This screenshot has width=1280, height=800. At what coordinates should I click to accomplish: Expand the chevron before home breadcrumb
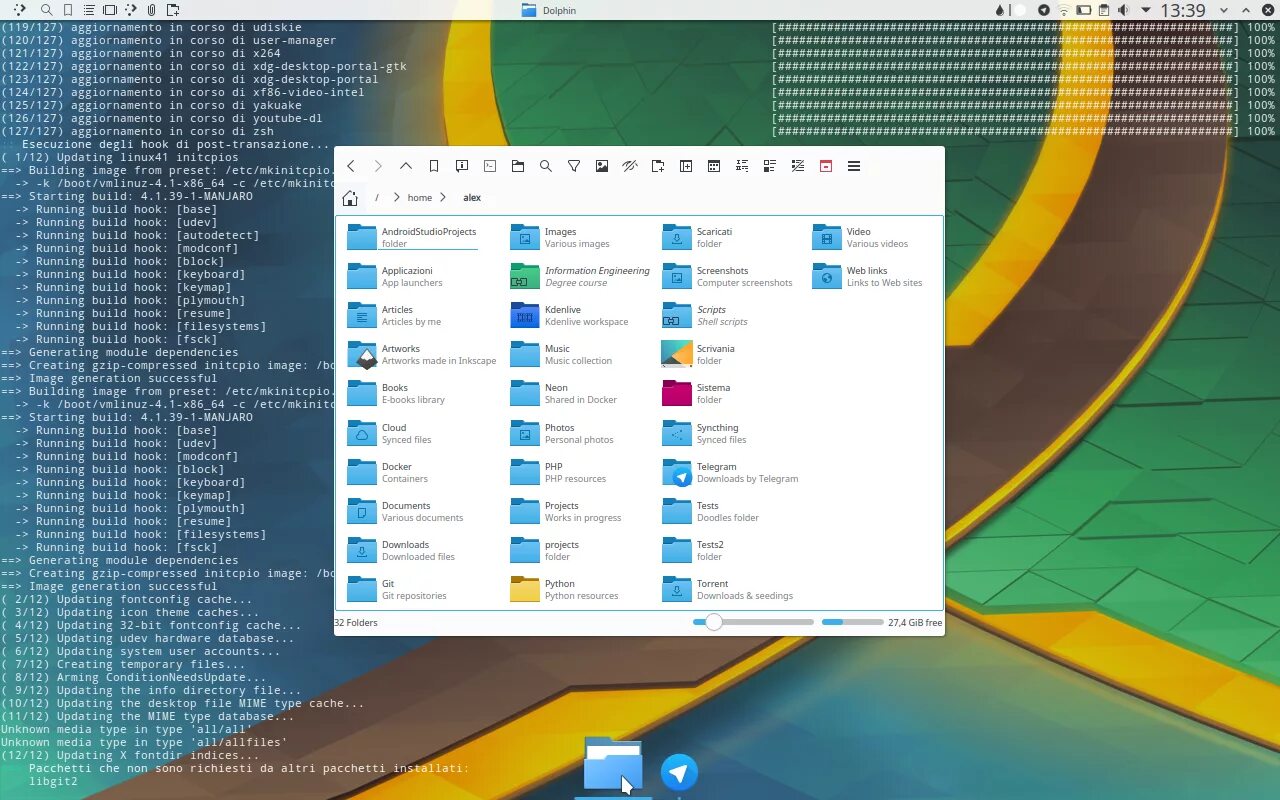397,198
